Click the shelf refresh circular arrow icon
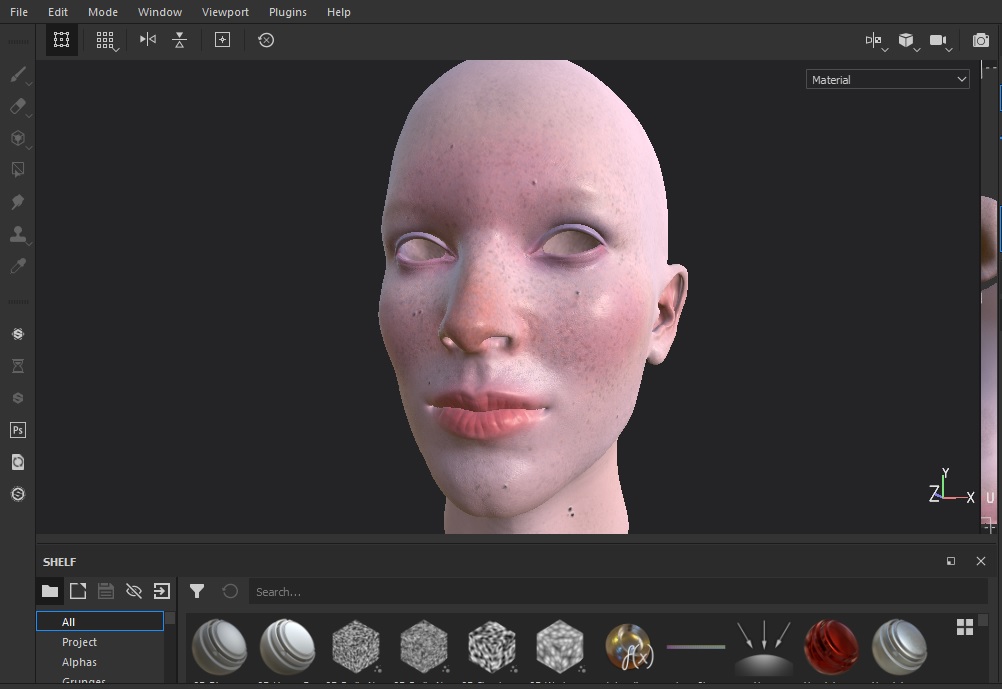The height and width of the screenshot is (689, 1002). click(230, 592)
